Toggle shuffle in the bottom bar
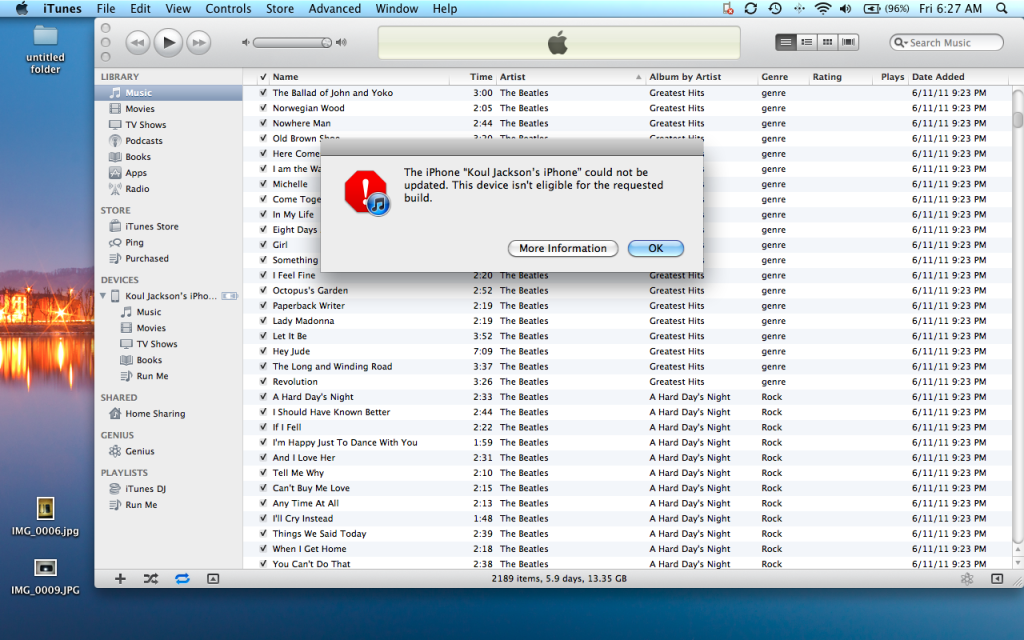The width and height of the screenshot is (1024, 640). [151, 579]
